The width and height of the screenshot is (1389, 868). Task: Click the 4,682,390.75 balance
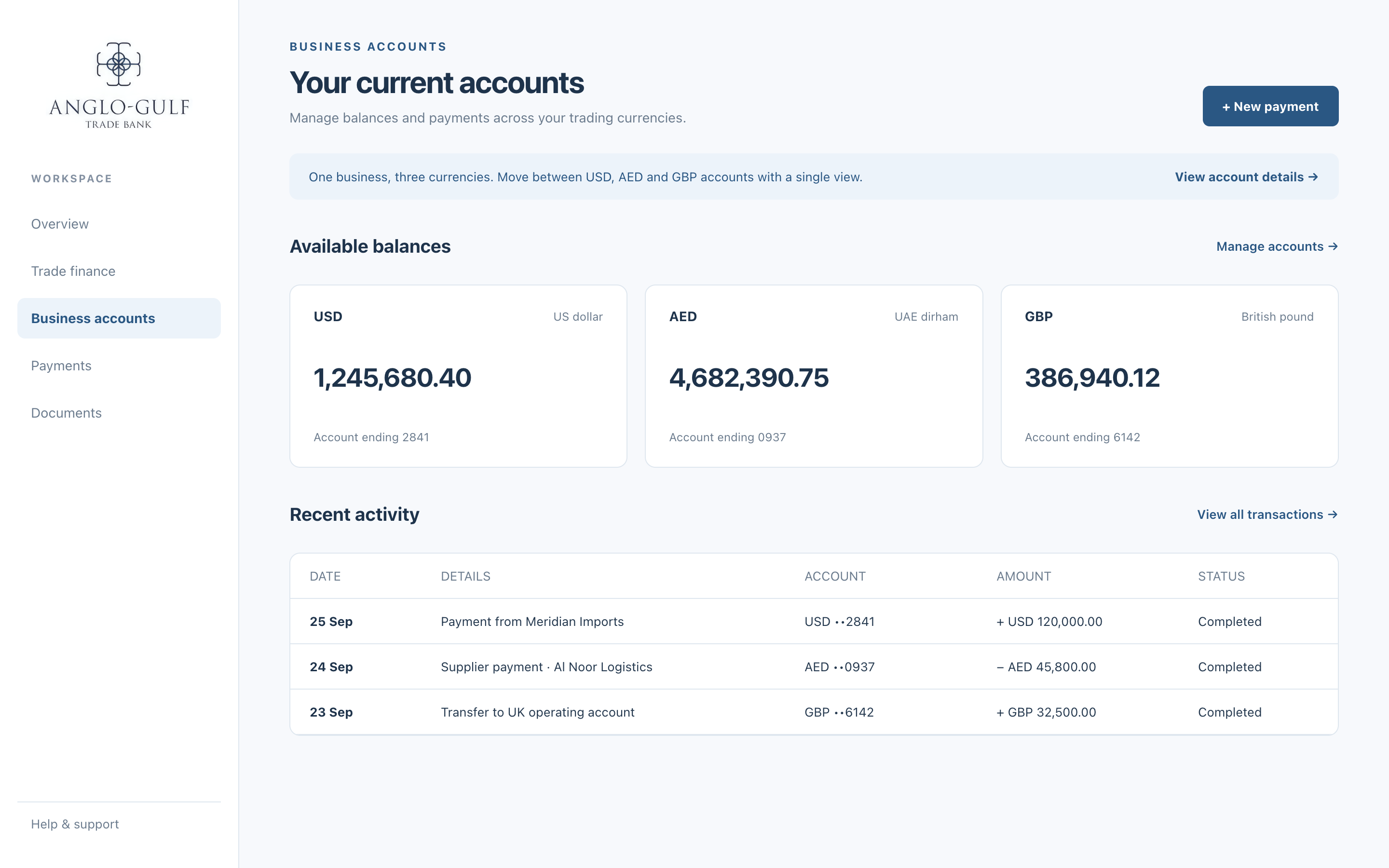[749, 378]
